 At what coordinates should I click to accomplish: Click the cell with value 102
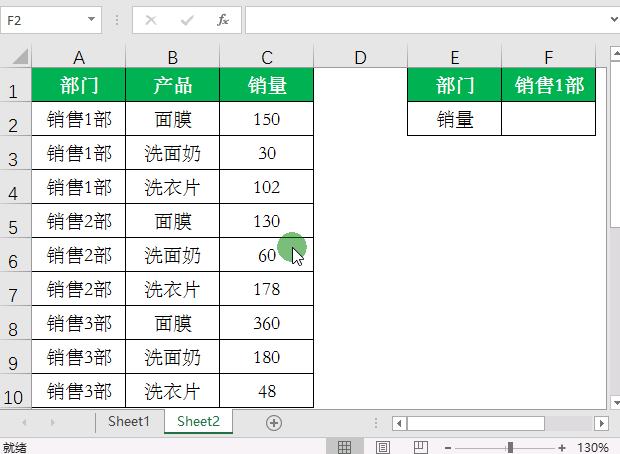(267, 187)
